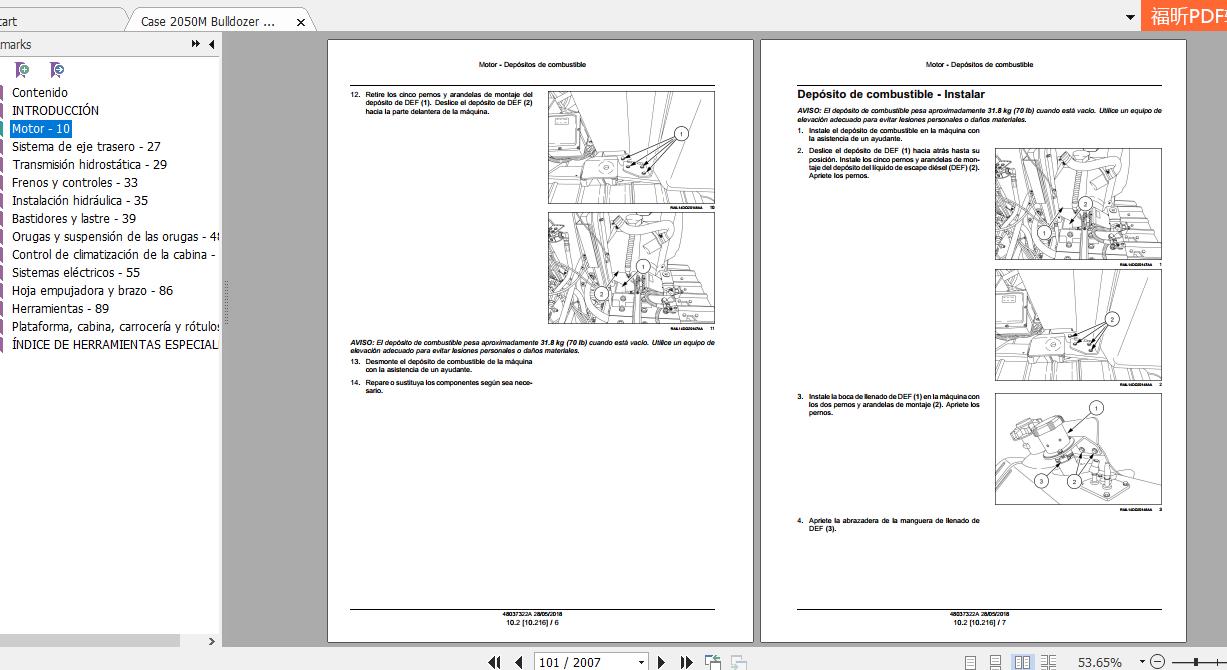This screenshot has height=670, width=1227.
Task: Open the page number dropdown
Action: pyautogui.click(x=641, y=662)
